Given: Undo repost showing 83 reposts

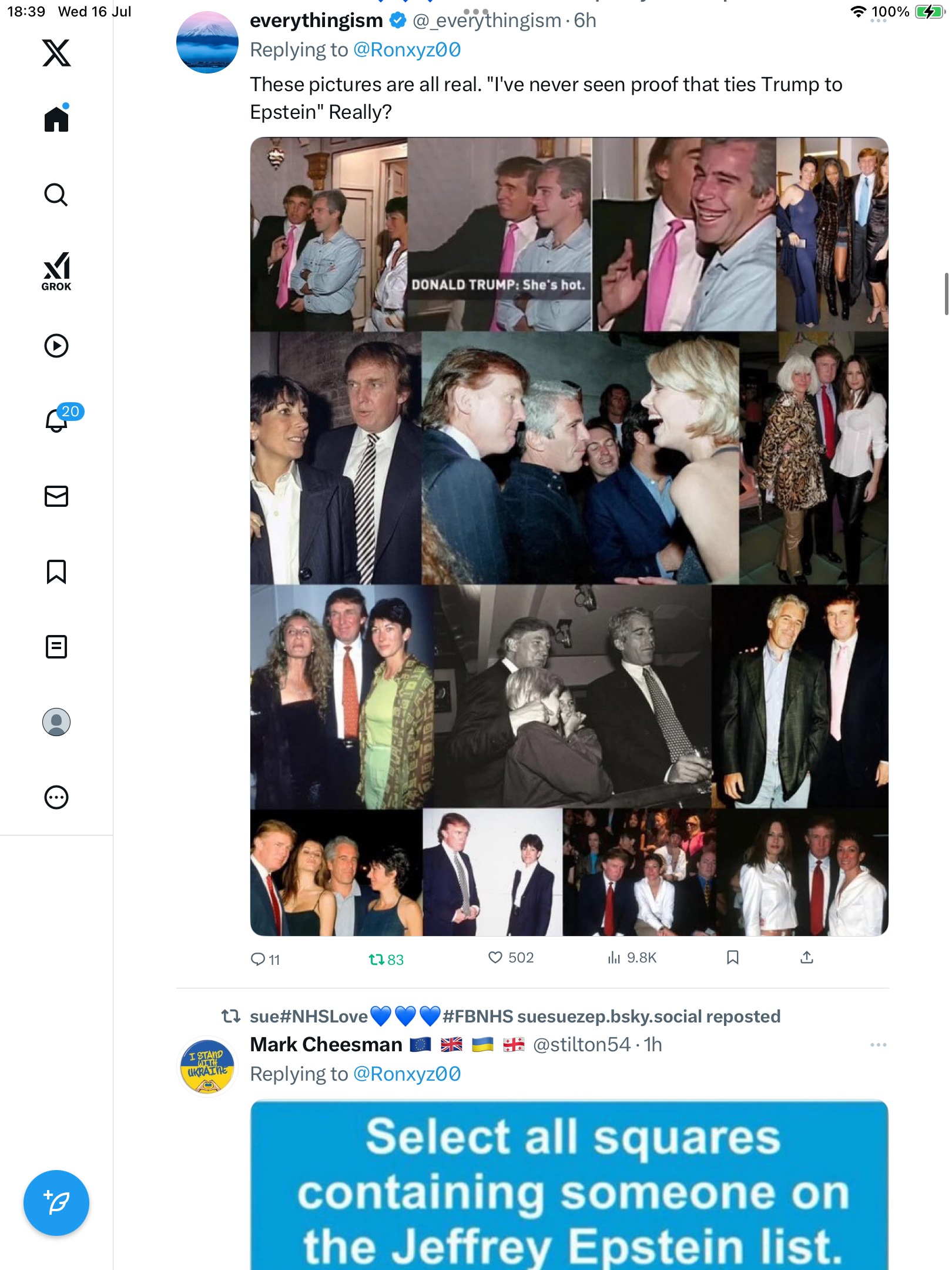Looking at the screenshot, I should pos(386,960).
